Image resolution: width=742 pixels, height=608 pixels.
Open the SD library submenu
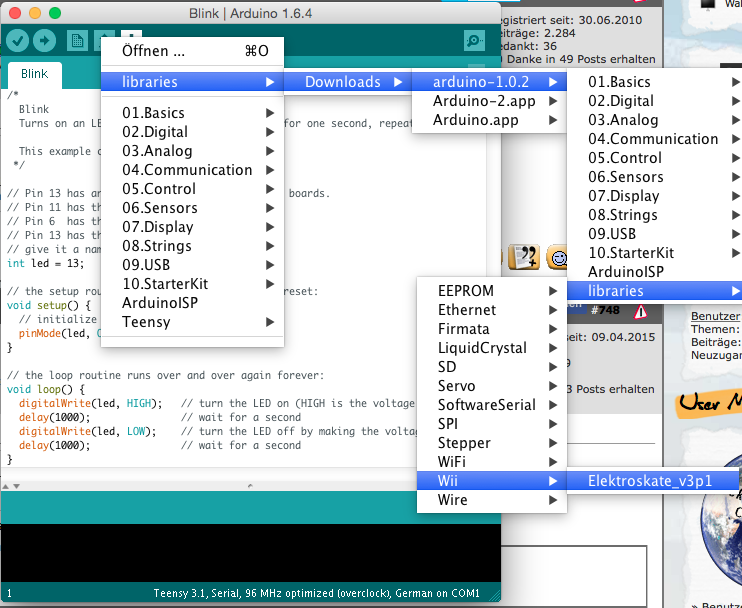(x=492, y=367)
